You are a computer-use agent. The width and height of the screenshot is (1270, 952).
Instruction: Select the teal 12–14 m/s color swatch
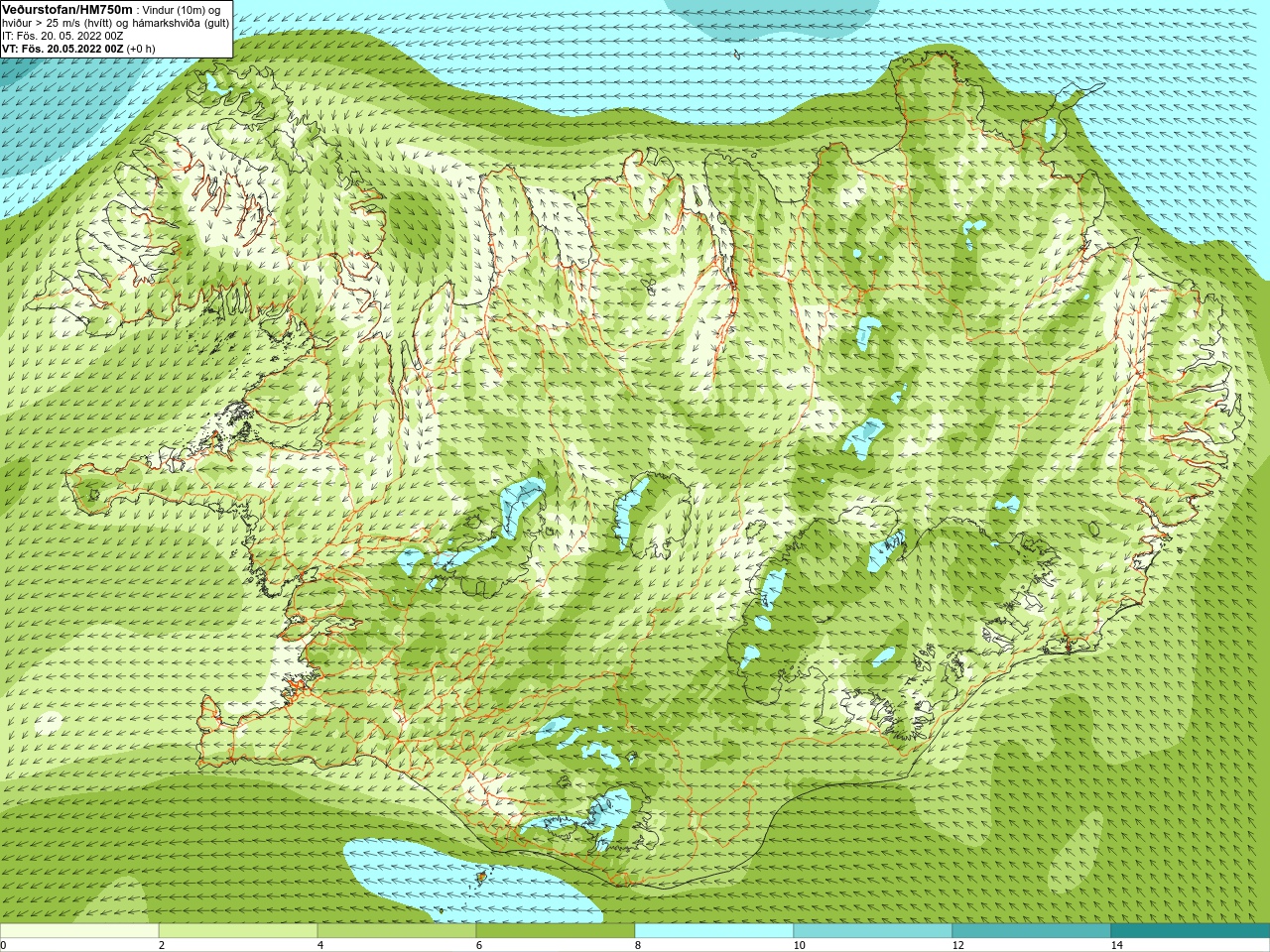(x=1032, y=931)
